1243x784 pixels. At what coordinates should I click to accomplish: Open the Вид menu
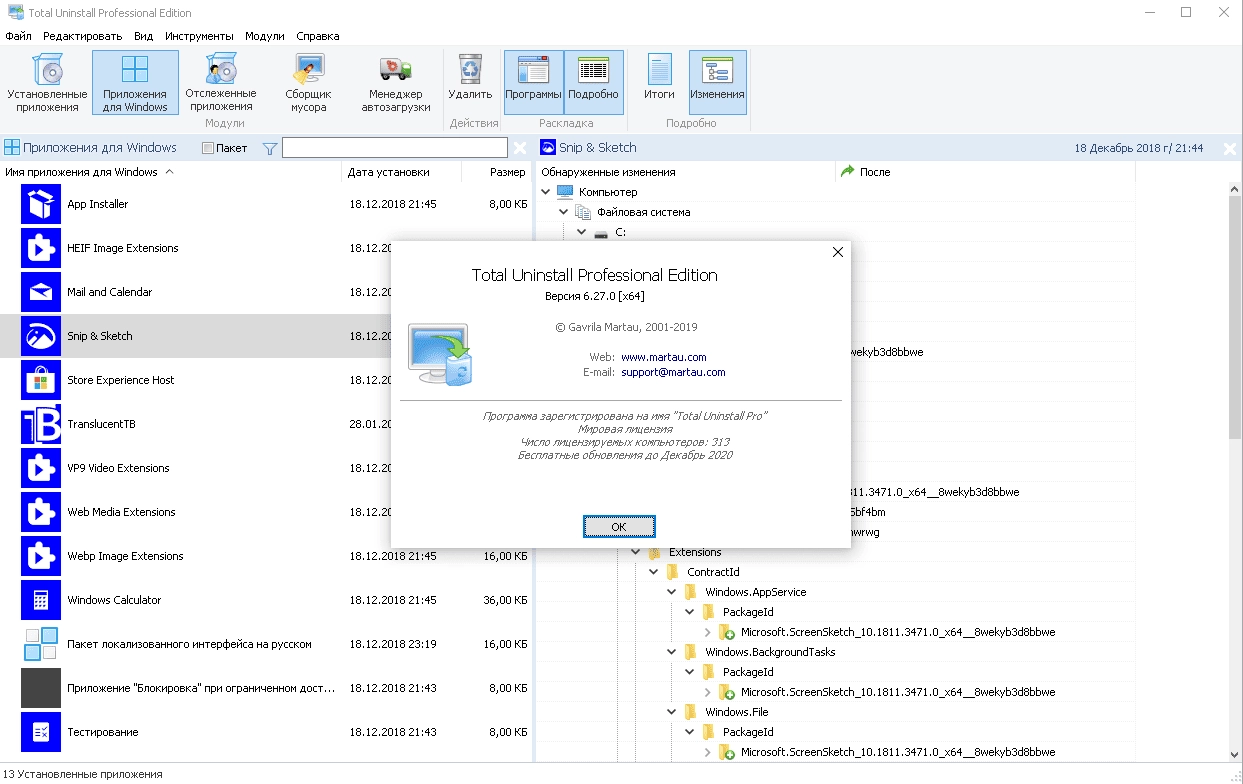point(144,36)
